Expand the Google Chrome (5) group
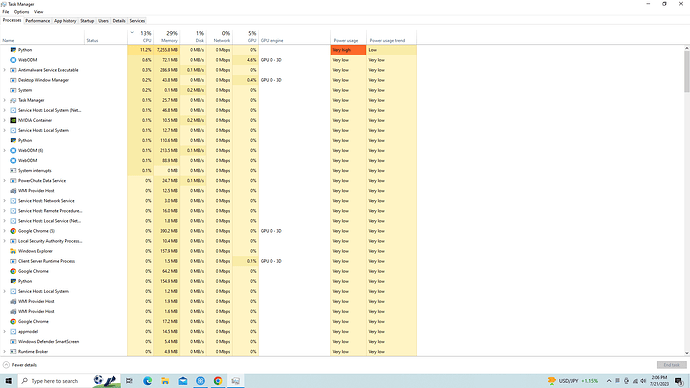 [x=4, y=231]
